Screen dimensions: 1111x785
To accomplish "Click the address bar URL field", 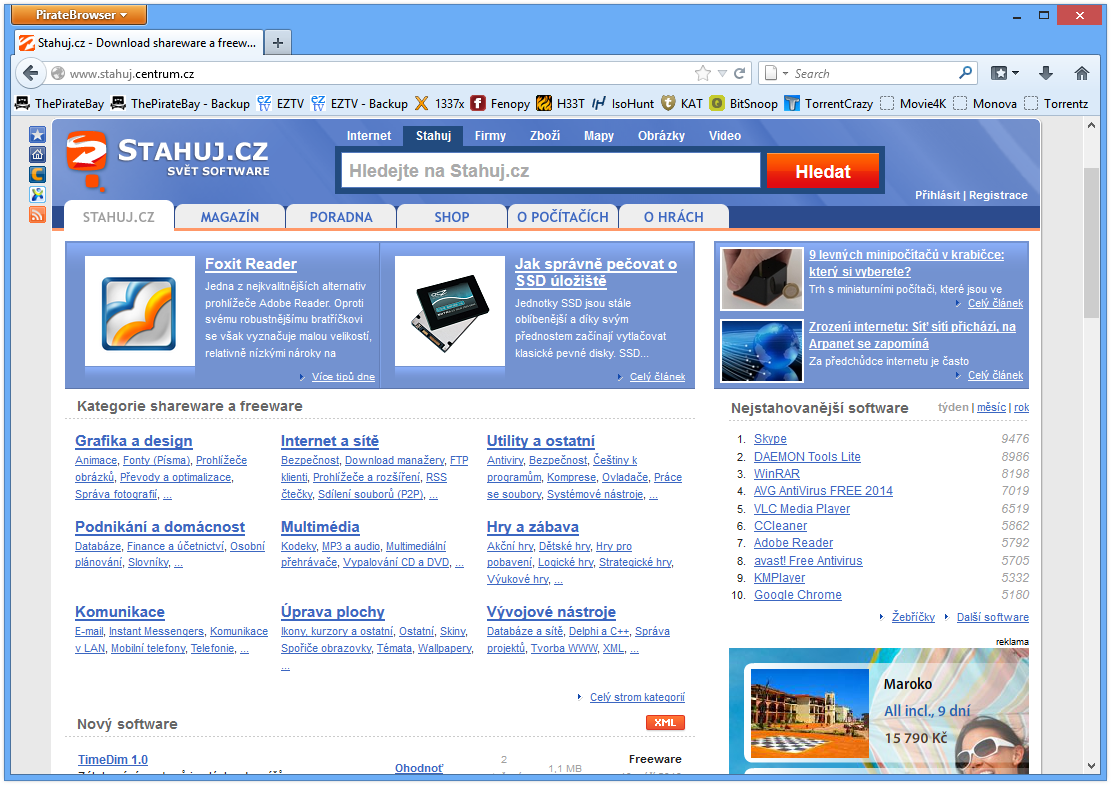I will click(379, 73).
